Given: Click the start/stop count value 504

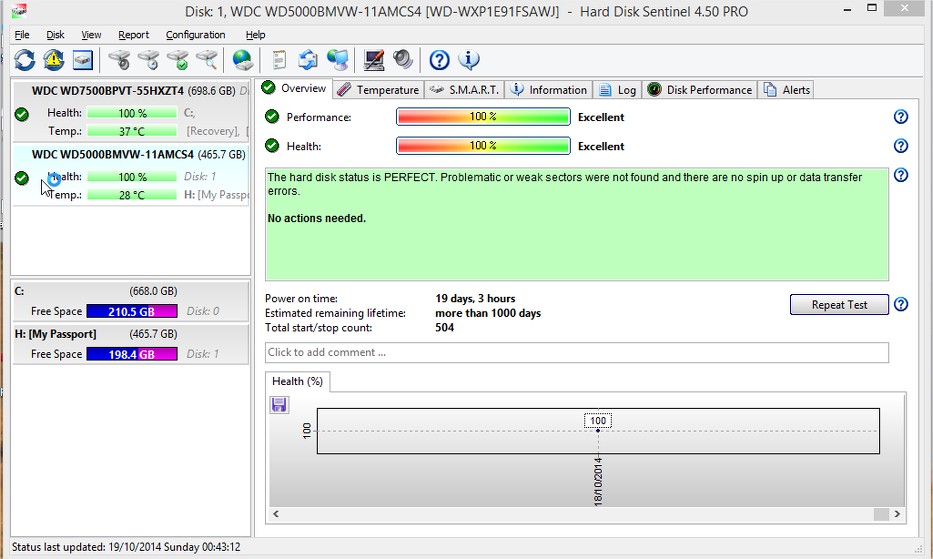Looking at the screenshot, I should point(444,327).
